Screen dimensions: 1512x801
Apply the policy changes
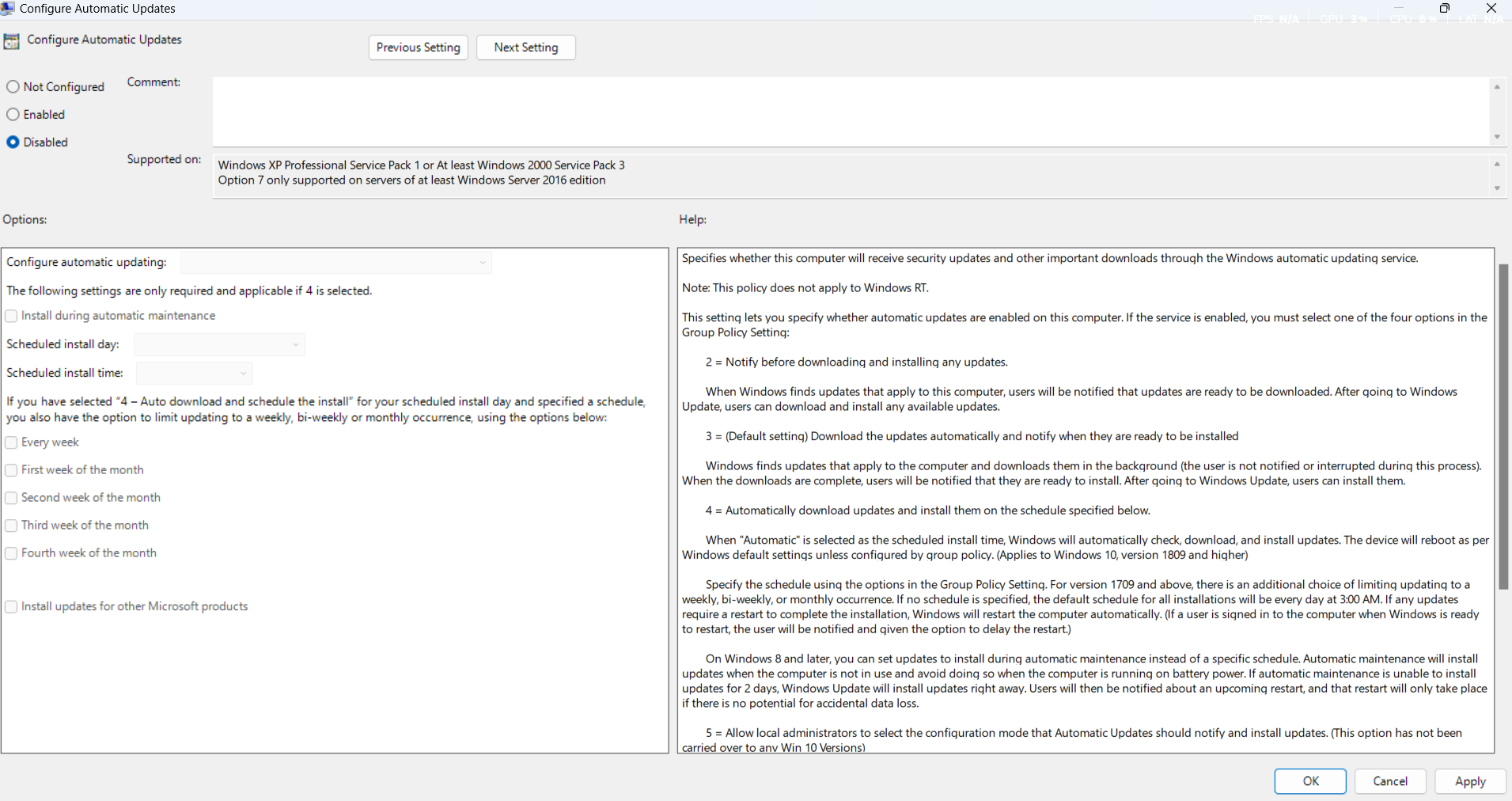tap(1468, 781)
